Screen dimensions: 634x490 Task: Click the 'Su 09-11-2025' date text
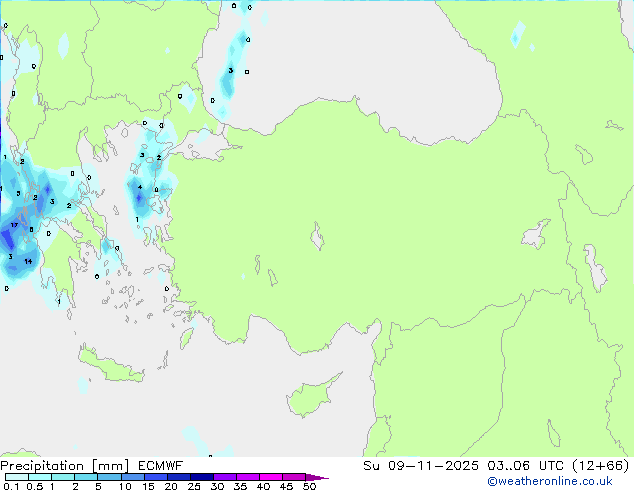[421, 466]
